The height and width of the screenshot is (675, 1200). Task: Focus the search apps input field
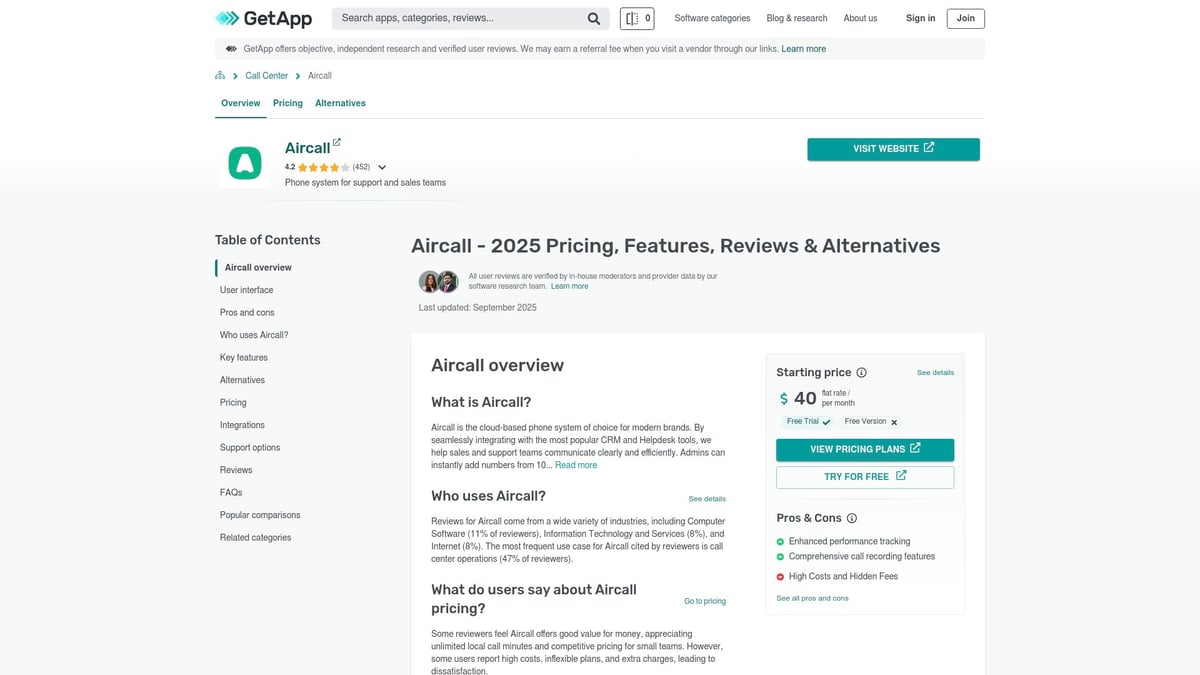[458, 18]
